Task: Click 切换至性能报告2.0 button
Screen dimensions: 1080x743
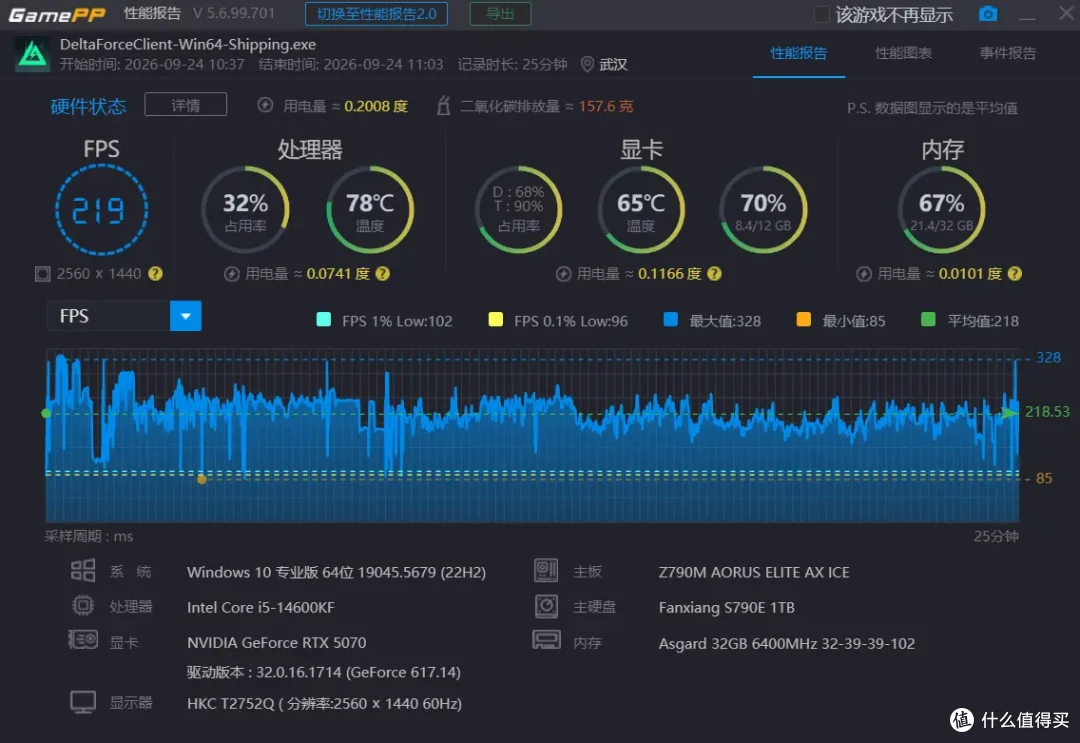Action: [376, 14]
